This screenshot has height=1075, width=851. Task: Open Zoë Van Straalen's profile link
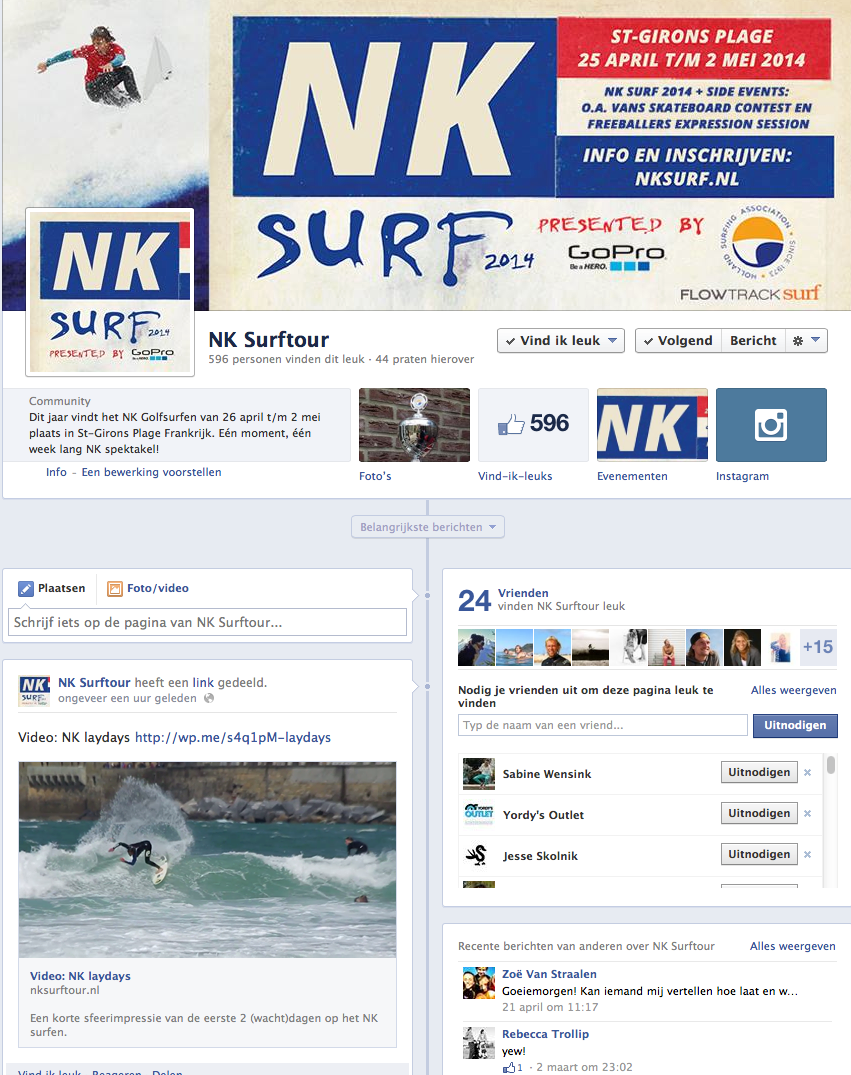[x=549, y=974]
